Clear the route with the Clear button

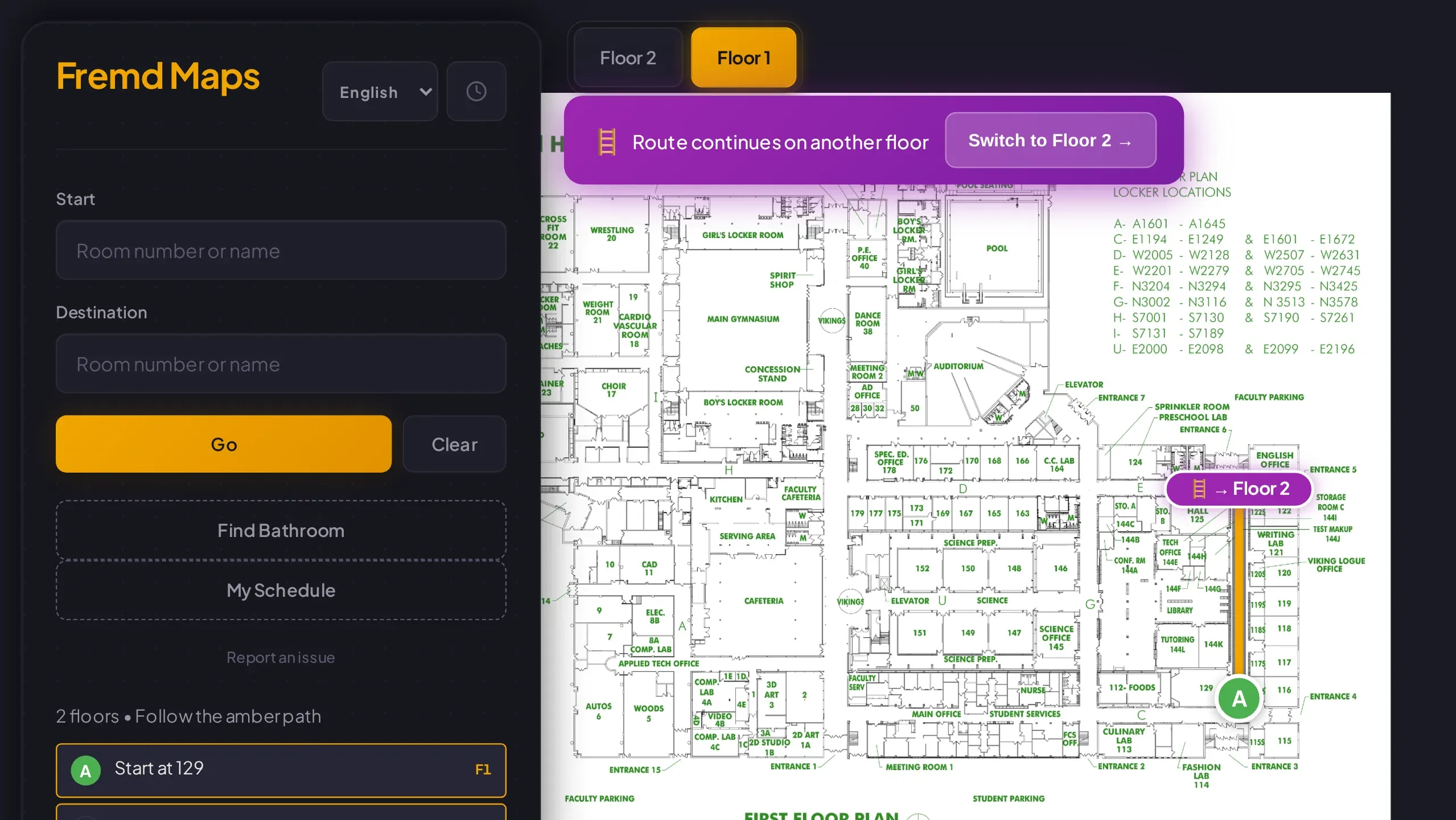coord(454,444)
